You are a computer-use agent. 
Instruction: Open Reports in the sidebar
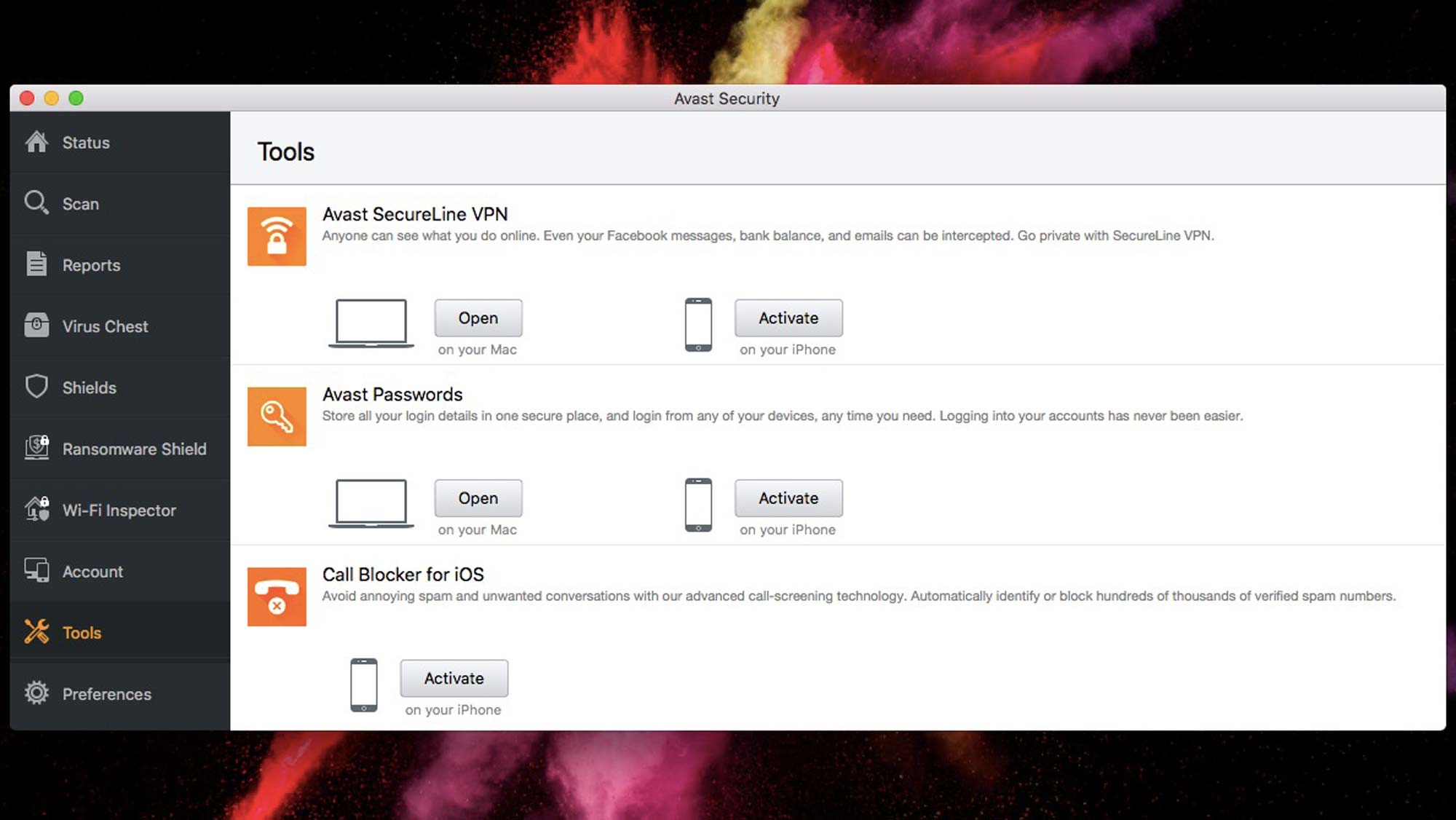tap(120, 264)
